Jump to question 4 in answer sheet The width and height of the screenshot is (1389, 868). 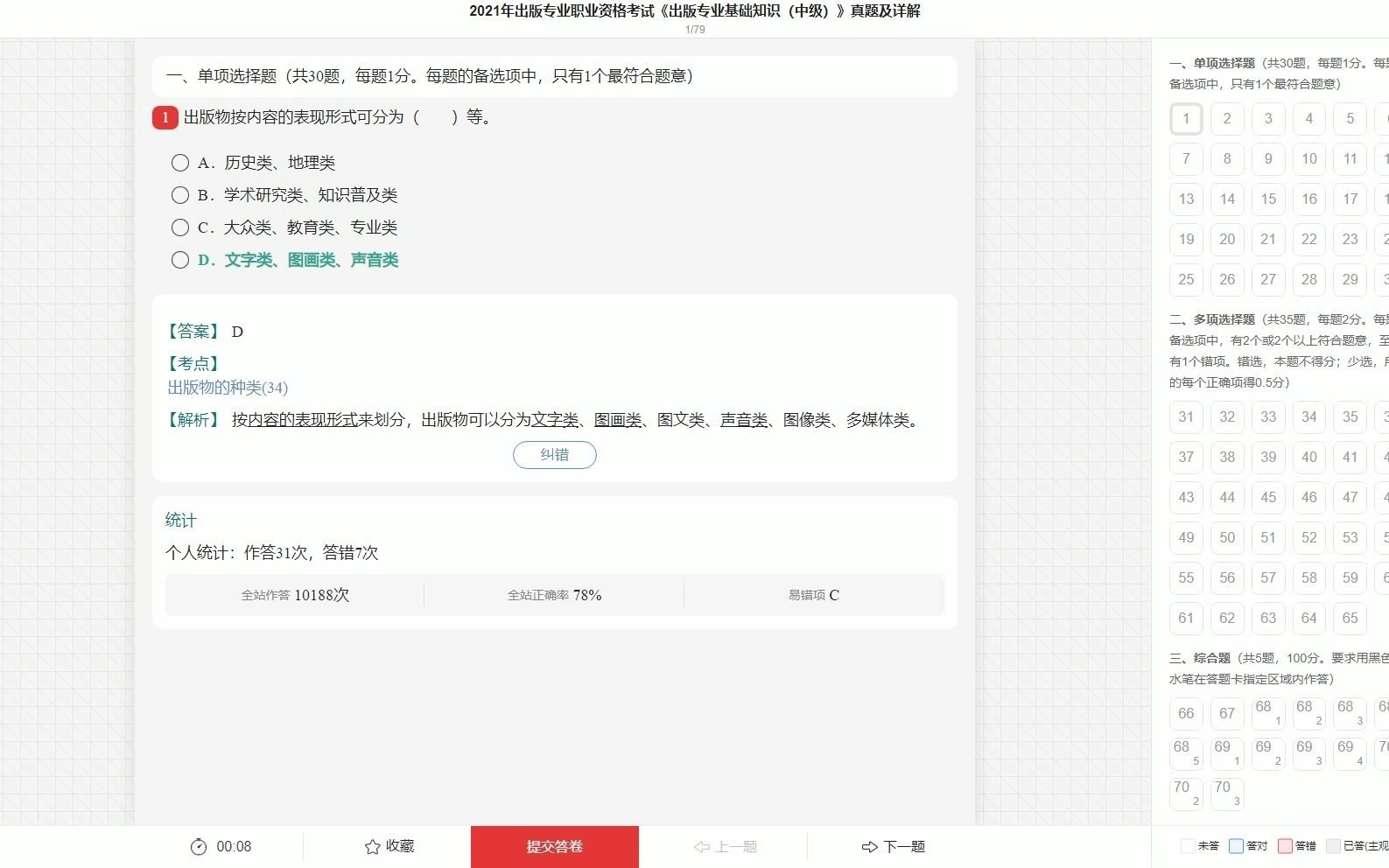pos(1309,119)
